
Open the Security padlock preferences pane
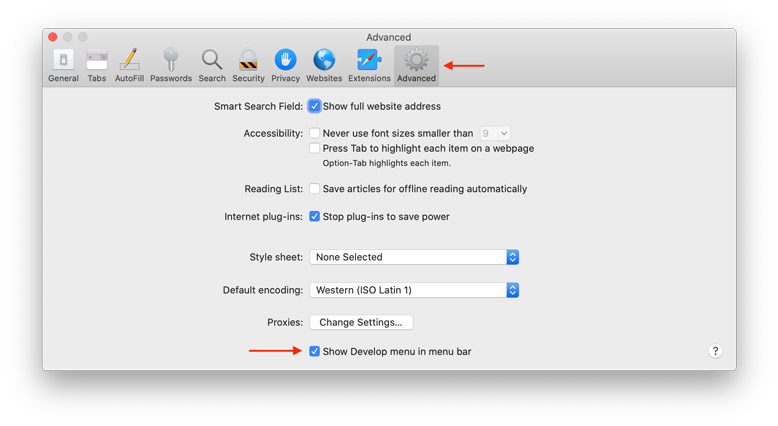pos(248,65)
